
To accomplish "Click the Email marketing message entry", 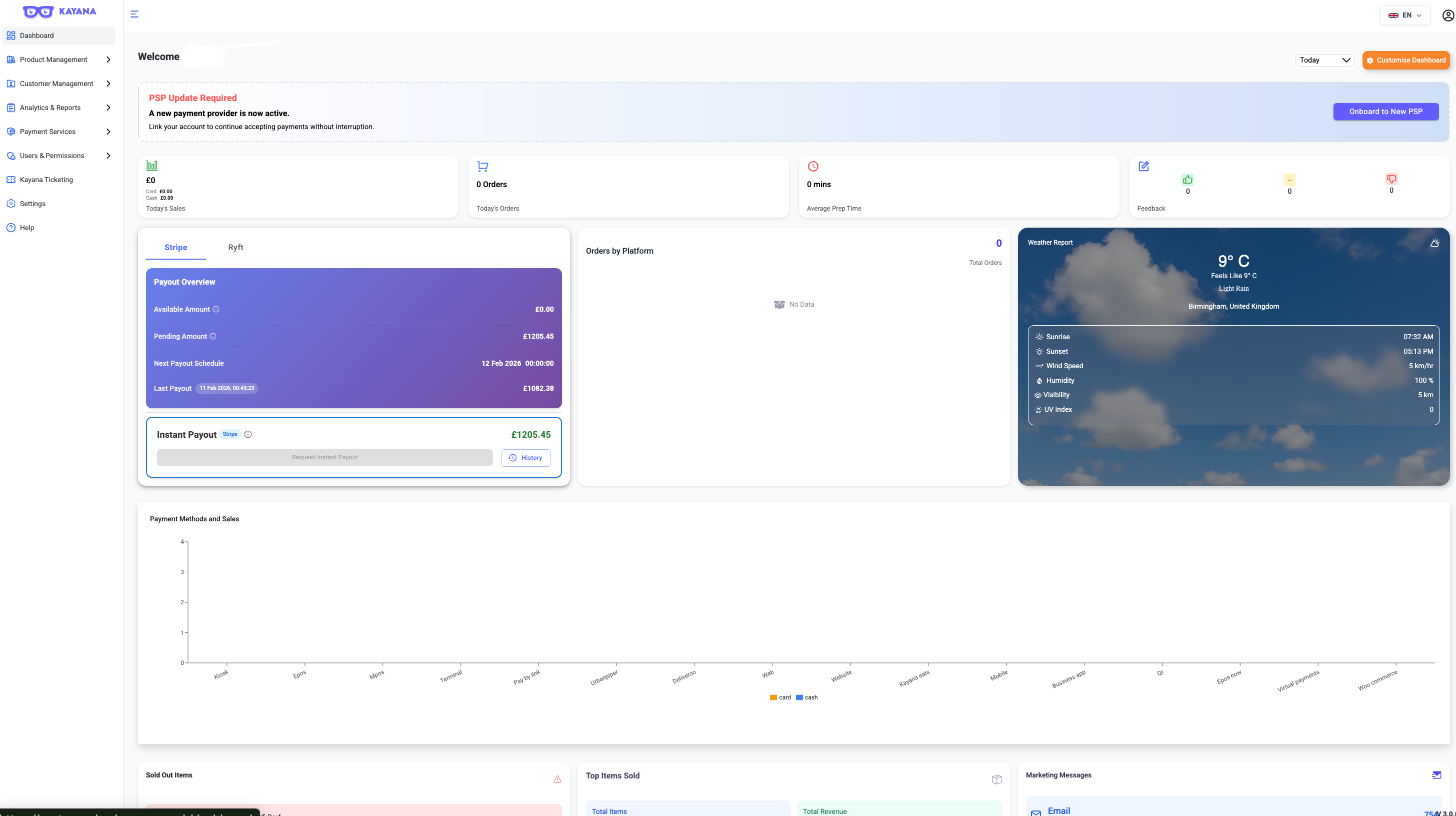I will click(1233, 807).
